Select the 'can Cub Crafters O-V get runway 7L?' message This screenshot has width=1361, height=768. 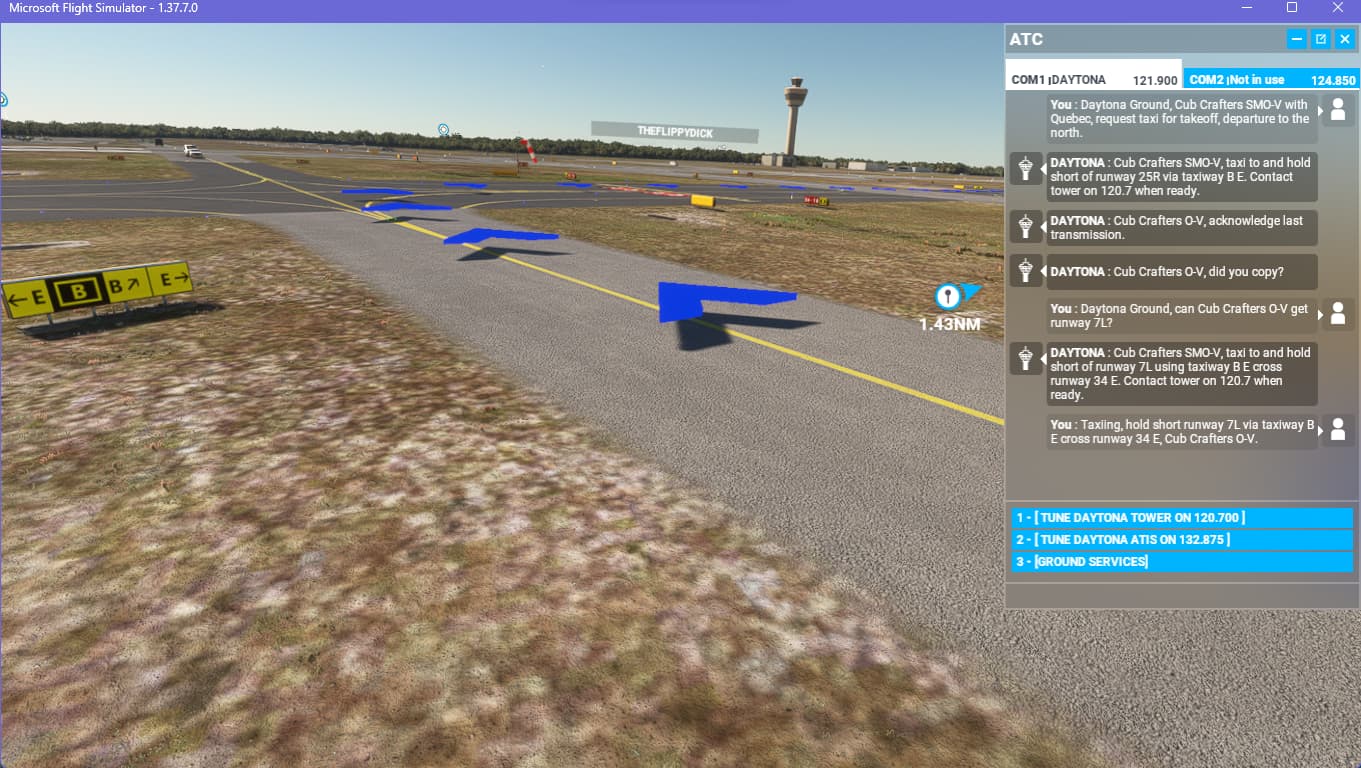click(x=1182, y=315)
